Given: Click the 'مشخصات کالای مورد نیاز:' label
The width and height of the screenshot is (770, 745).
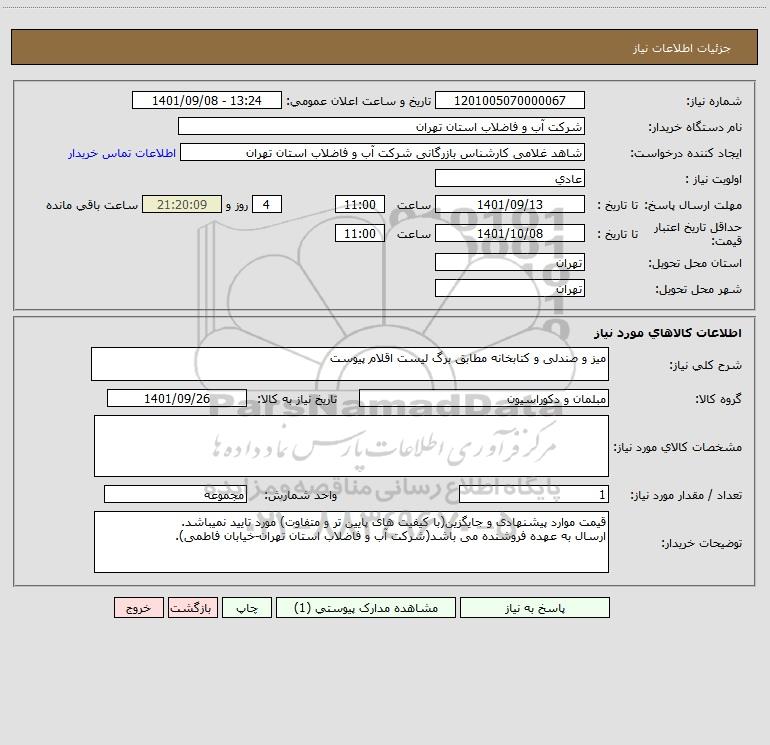Looking at the screenshot, I should coord(678,447).
